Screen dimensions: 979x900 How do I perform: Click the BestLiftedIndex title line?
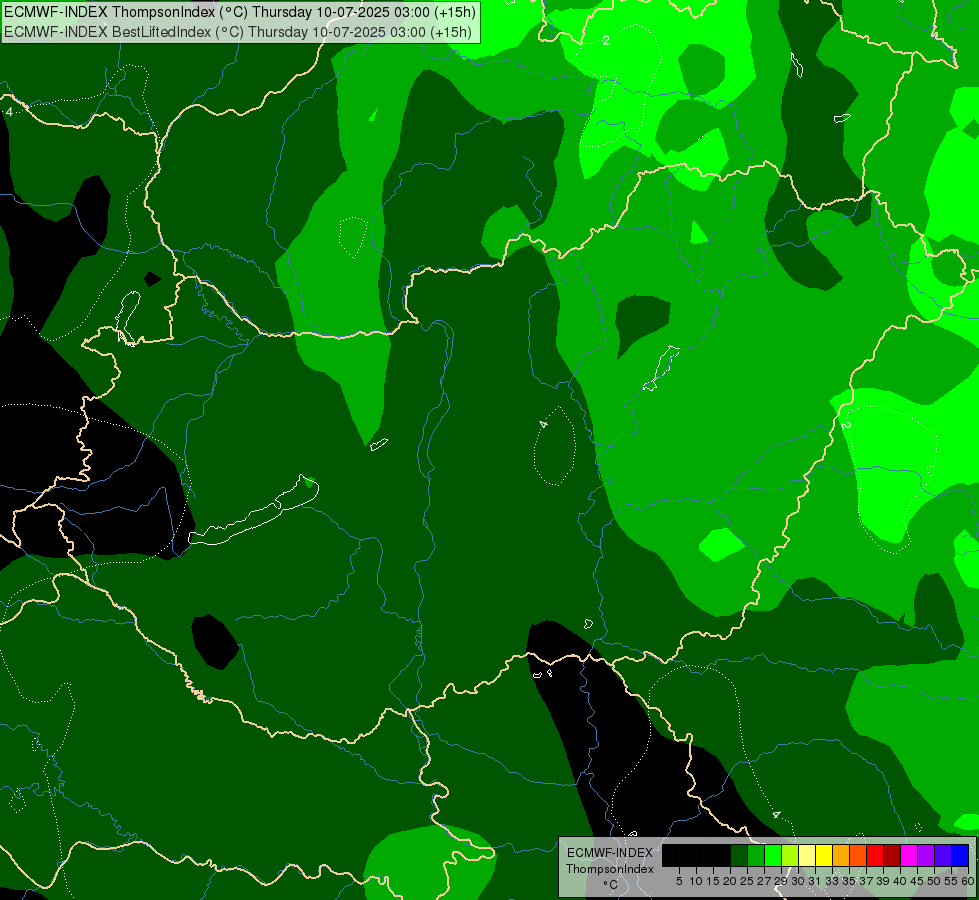[238, 32]
